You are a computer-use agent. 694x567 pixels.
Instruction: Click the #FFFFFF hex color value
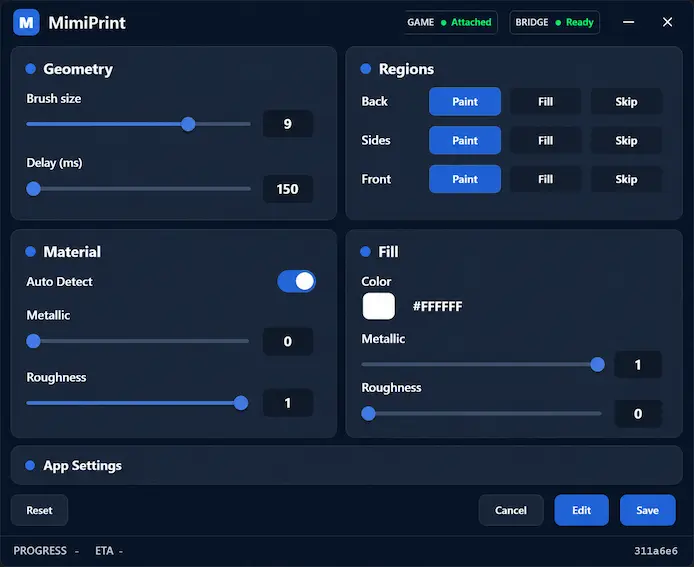tap(437, 306)
